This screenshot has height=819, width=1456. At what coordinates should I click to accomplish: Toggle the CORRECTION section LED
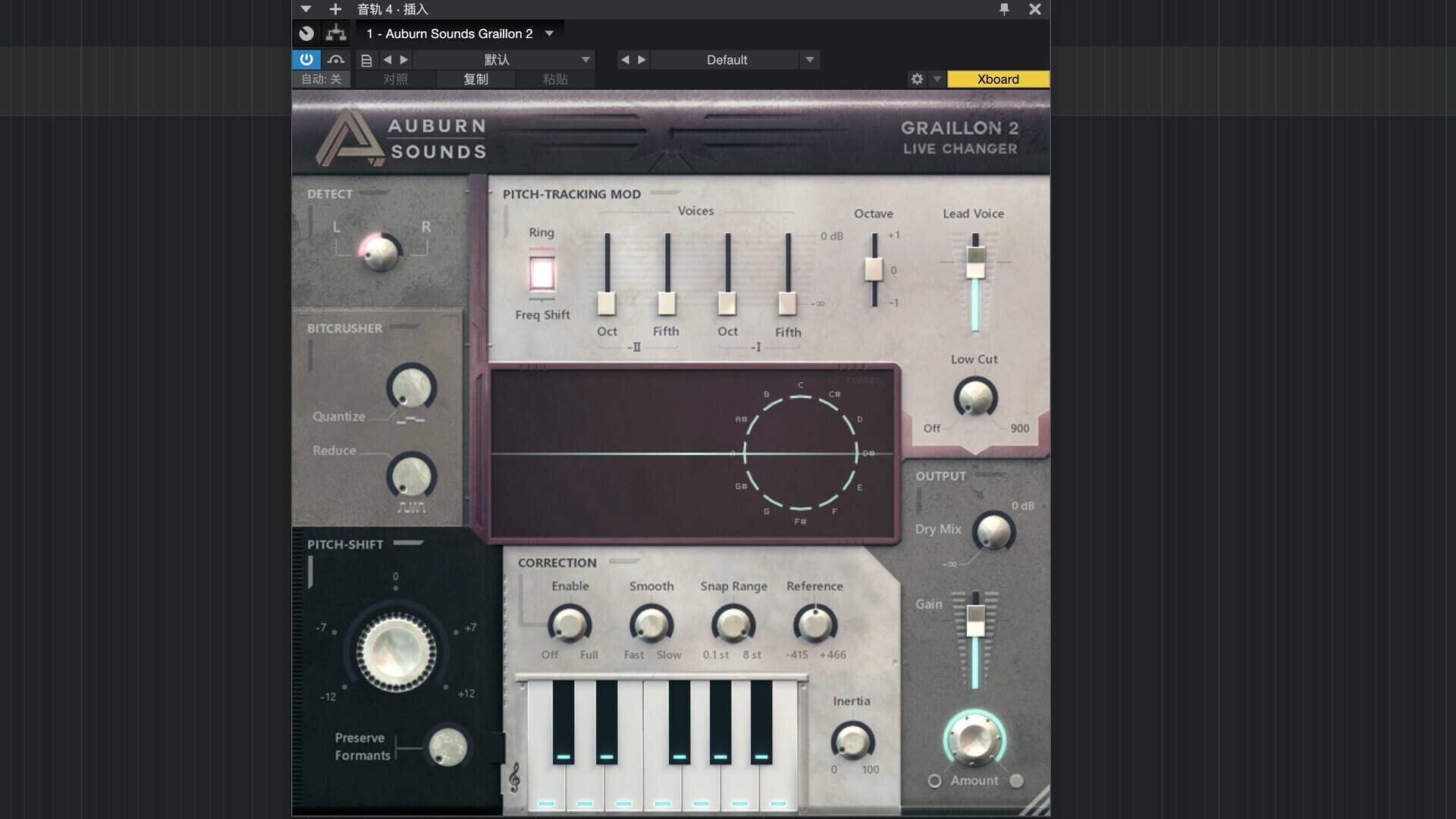(x=624, y=561)
